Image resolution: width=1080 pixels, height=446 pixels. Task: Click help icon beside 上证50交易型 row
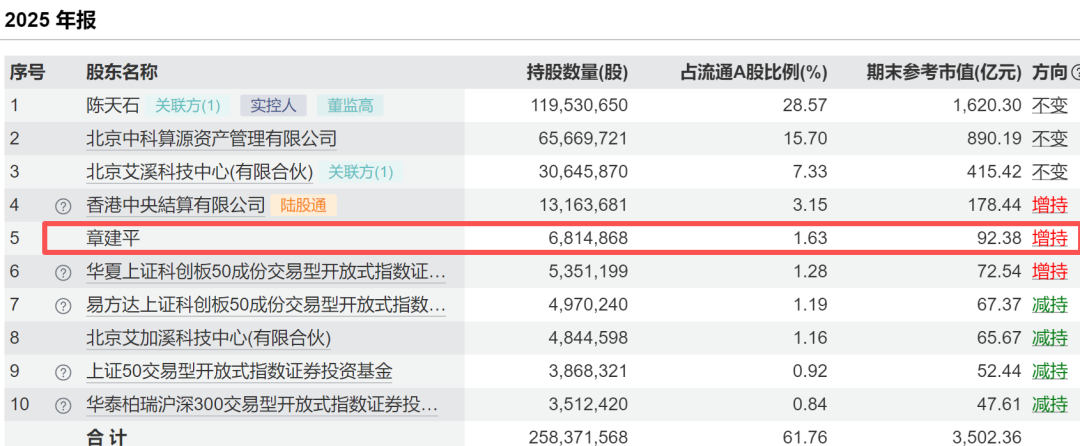pos(63,372)
